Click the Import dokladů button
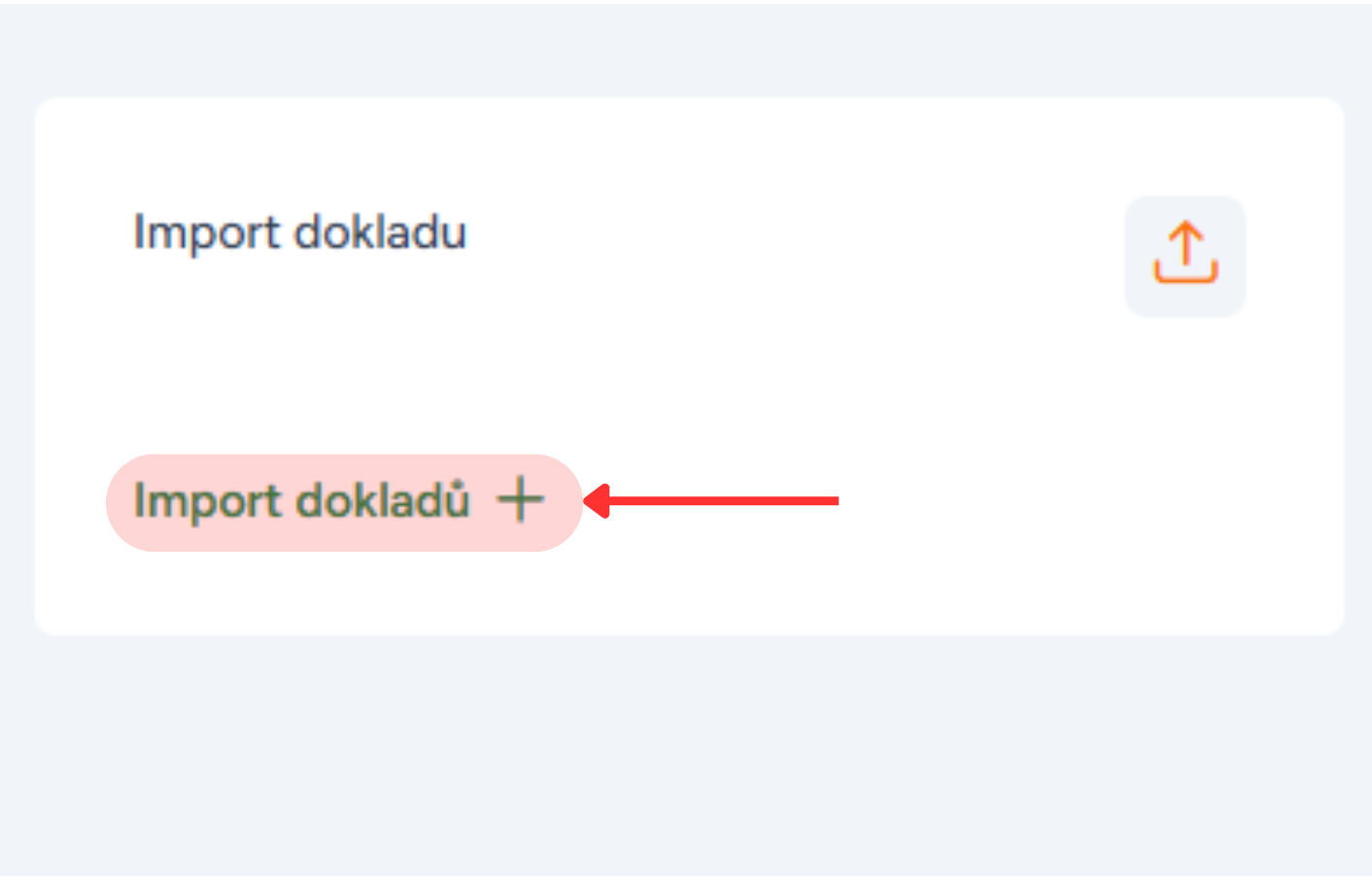This screenshot has height=884, width=1372. click(x=344, y=502)
